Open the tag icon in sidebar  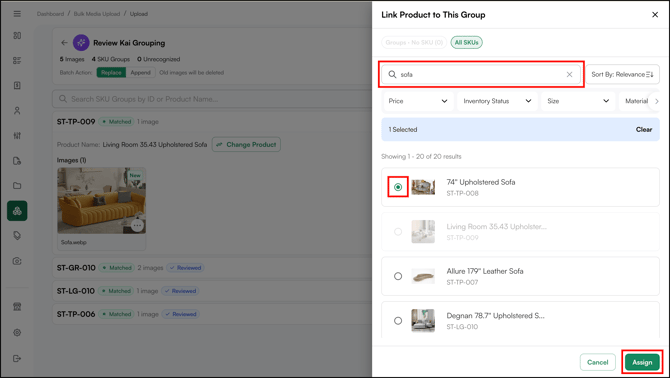[x=17, y=236]
